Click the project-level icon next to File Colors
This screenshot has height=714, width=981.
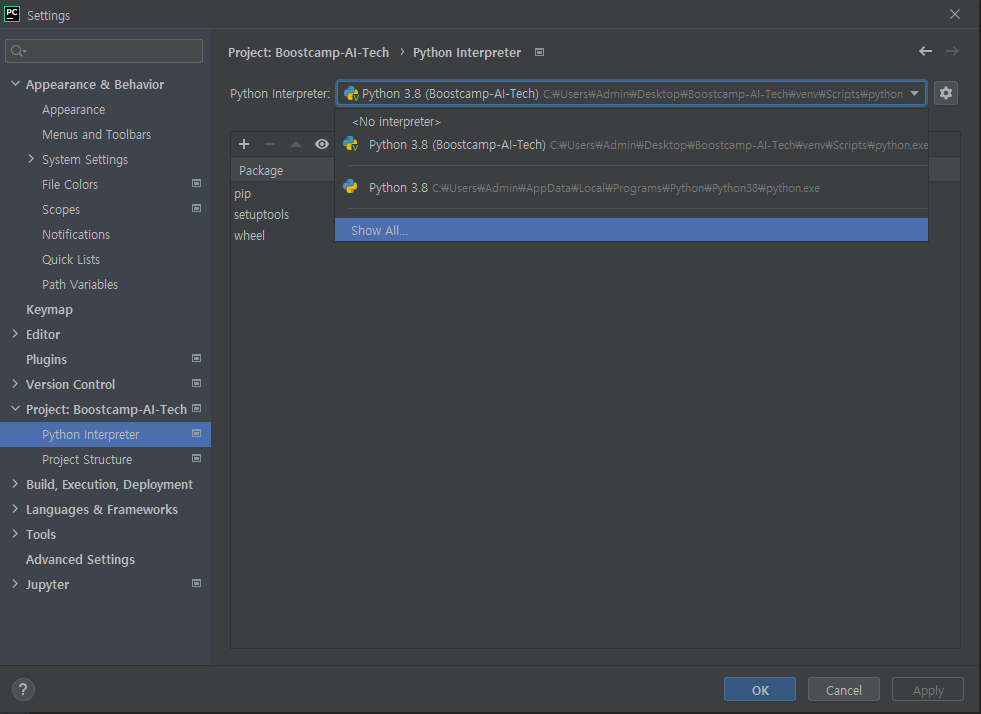[196, 183]
